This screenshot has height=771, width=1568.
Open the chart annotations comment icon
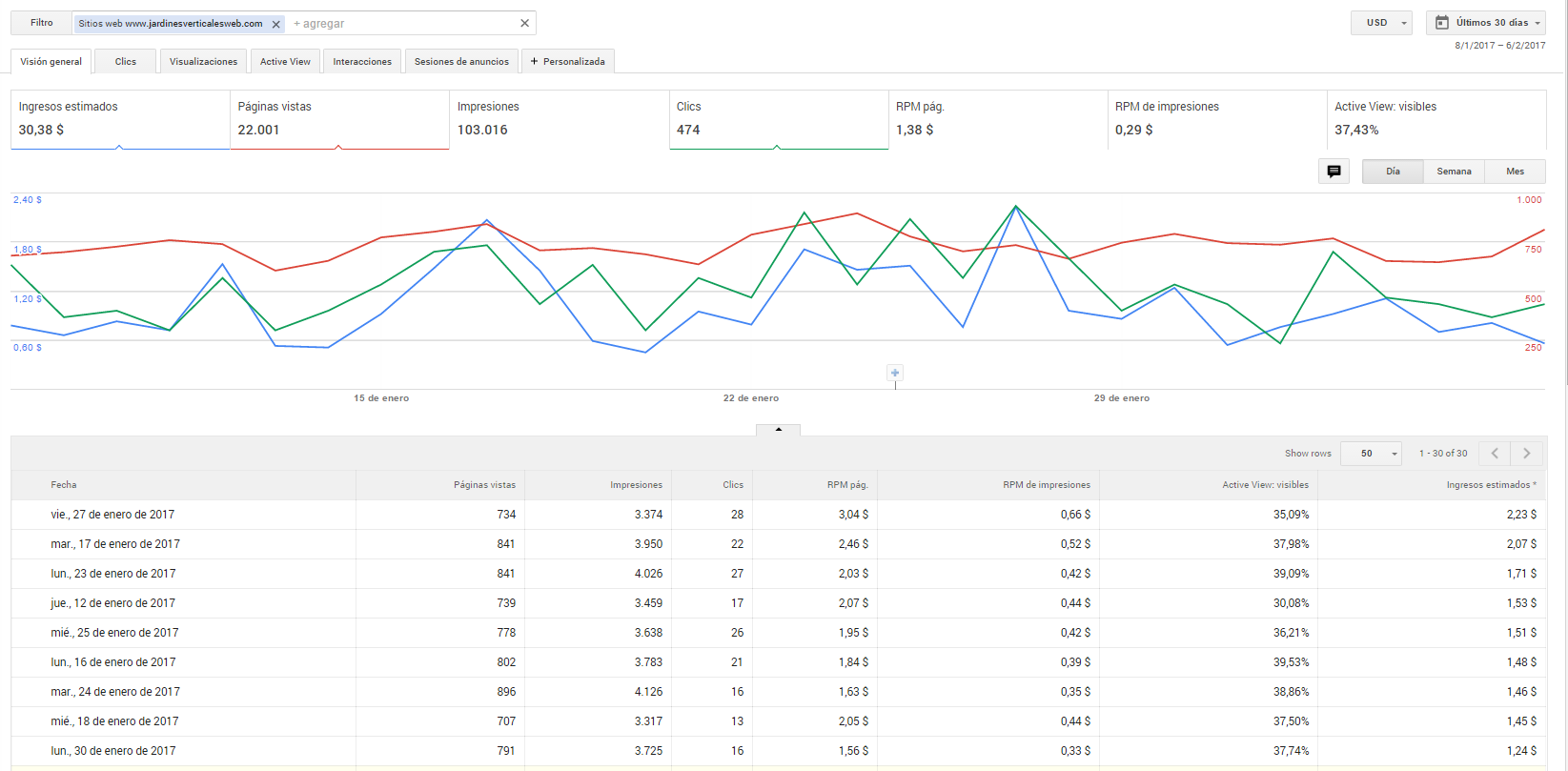pos(1334,172)
